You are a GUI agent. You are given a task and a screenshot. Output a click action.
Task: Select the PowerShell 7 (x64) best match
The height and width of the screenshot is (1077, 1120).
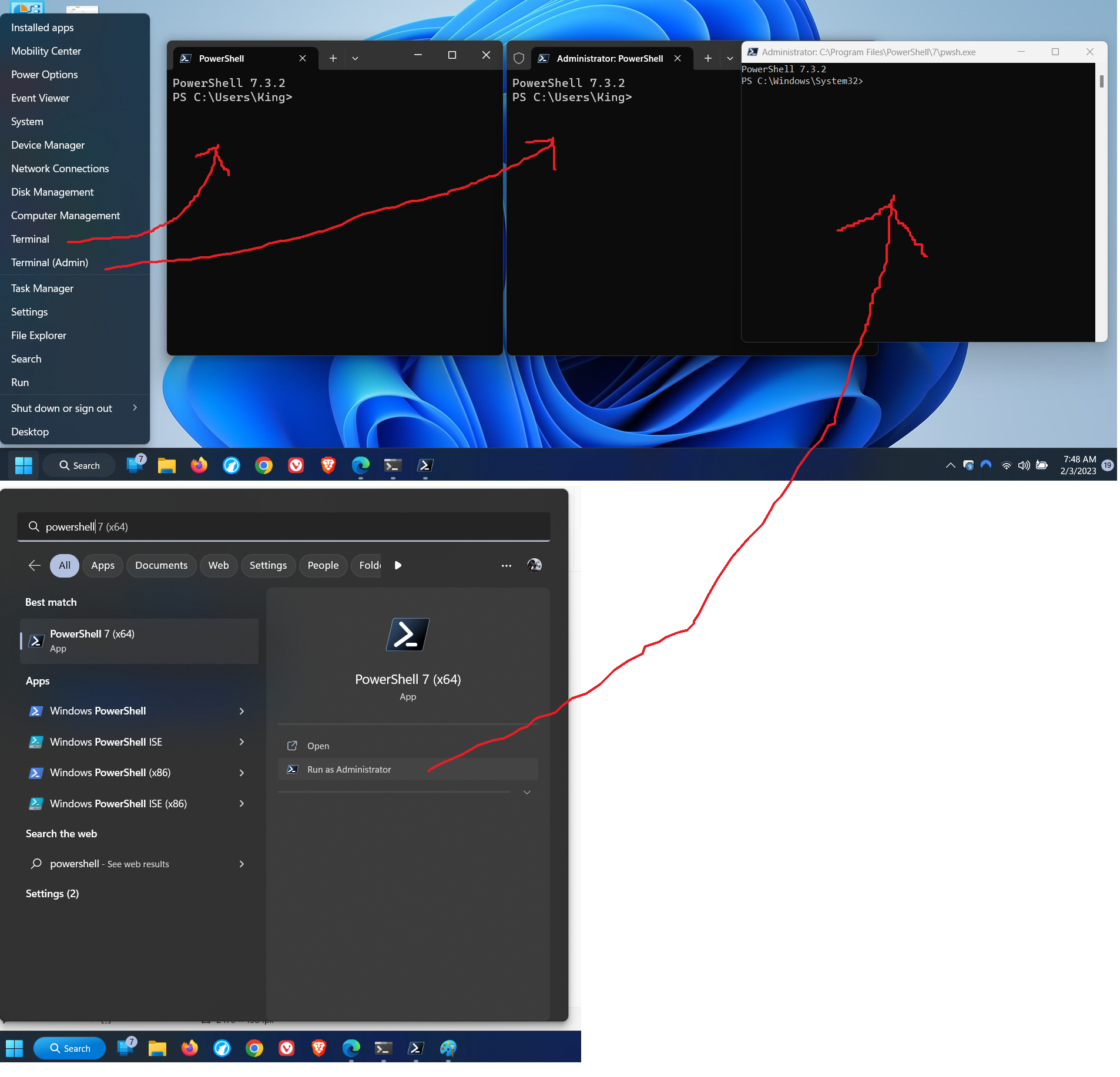click(139, 641)
